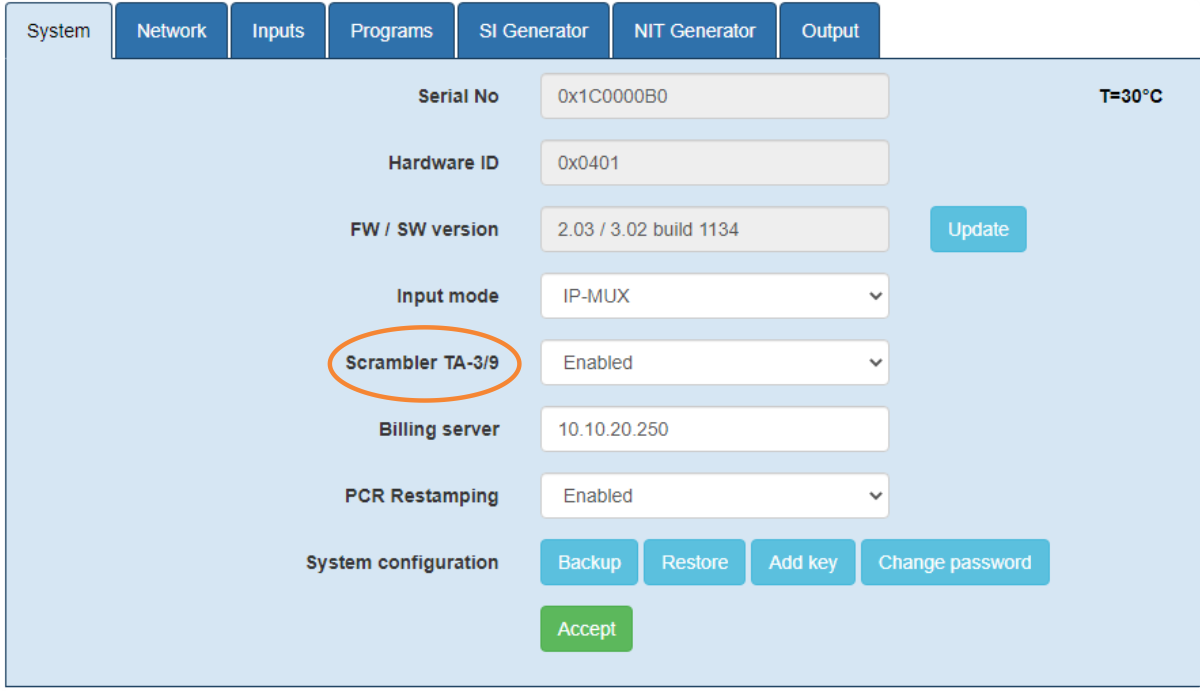Click the Restore configuration button
1200x691 pixels.
click(x=694, y=562)
